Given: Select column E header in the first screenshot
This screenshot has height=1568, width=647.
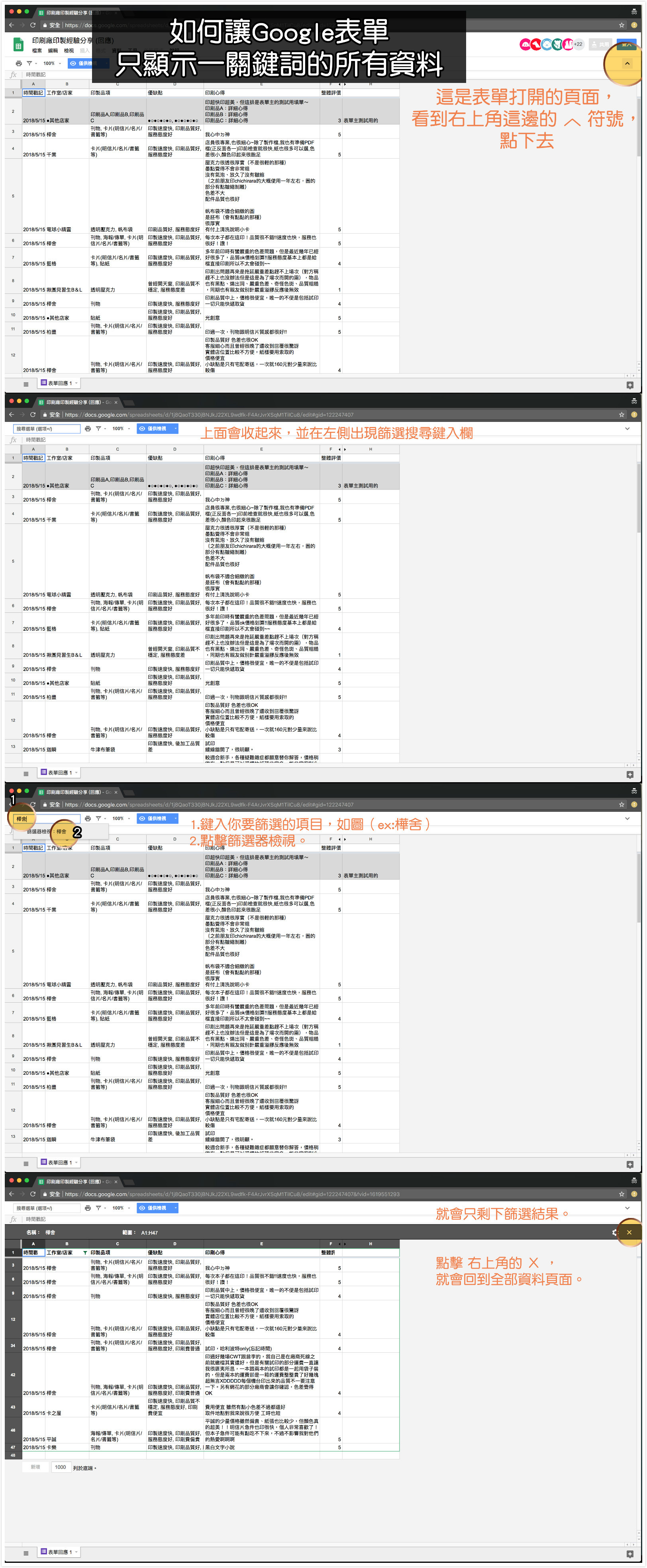Looking at the screenshot, I should (x=261, y=84).
